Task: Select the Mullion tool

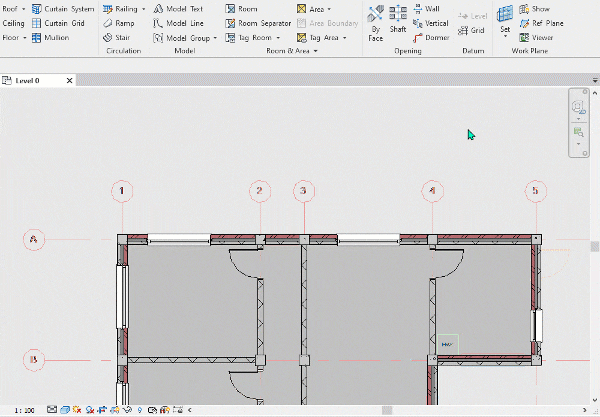Action: tap(51, 37)
